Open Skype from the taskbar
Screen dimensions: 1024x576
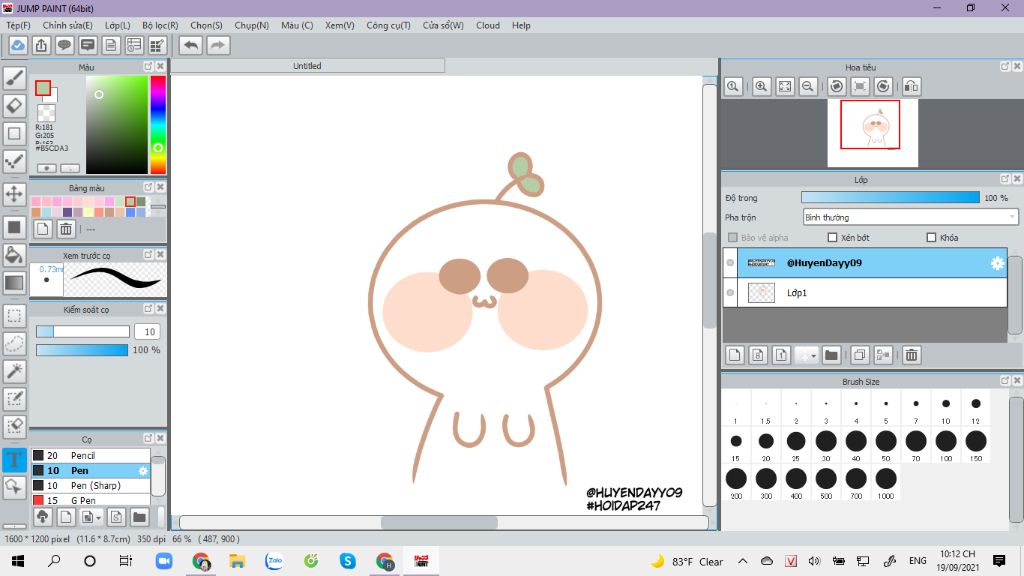(347, 561)
